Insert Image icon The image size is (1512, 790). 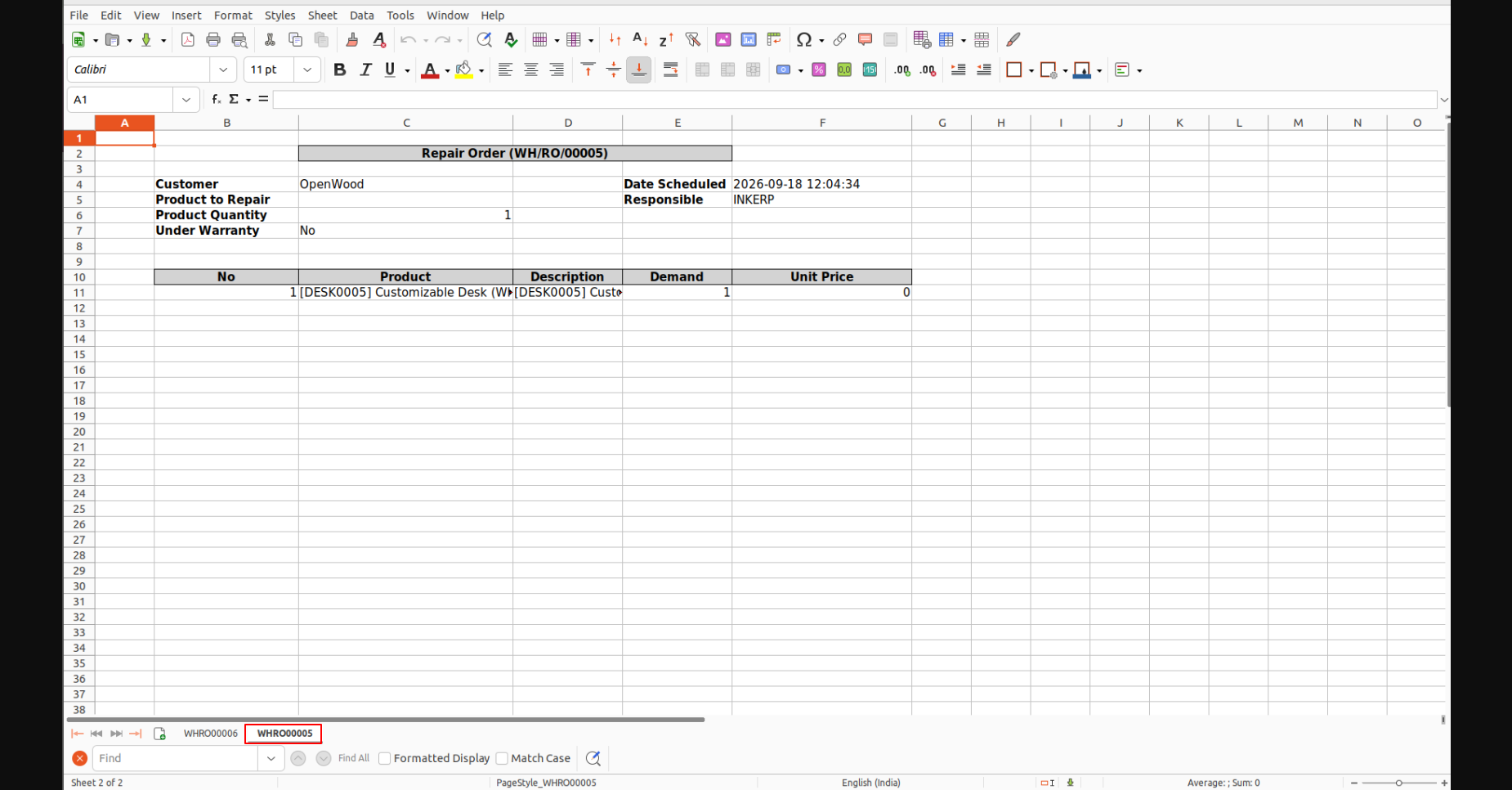(723, 39)
